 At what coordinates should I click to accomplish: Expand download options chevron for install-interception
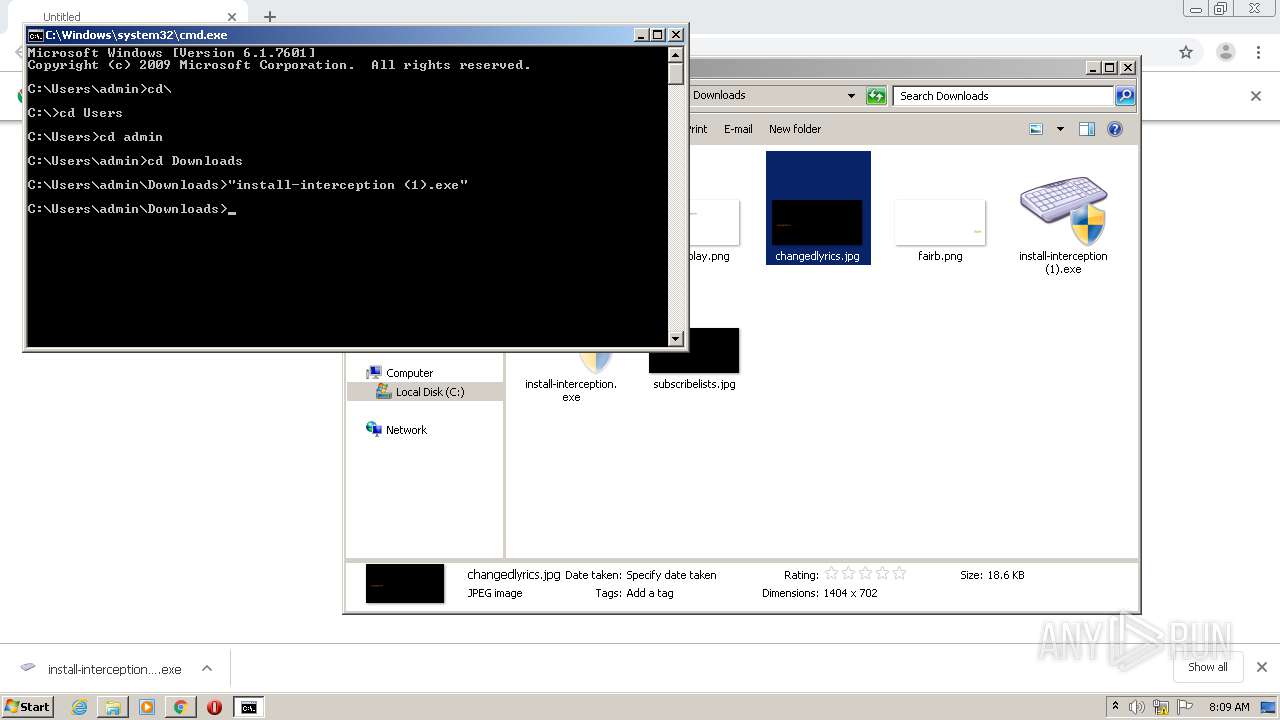coord(207,668)
